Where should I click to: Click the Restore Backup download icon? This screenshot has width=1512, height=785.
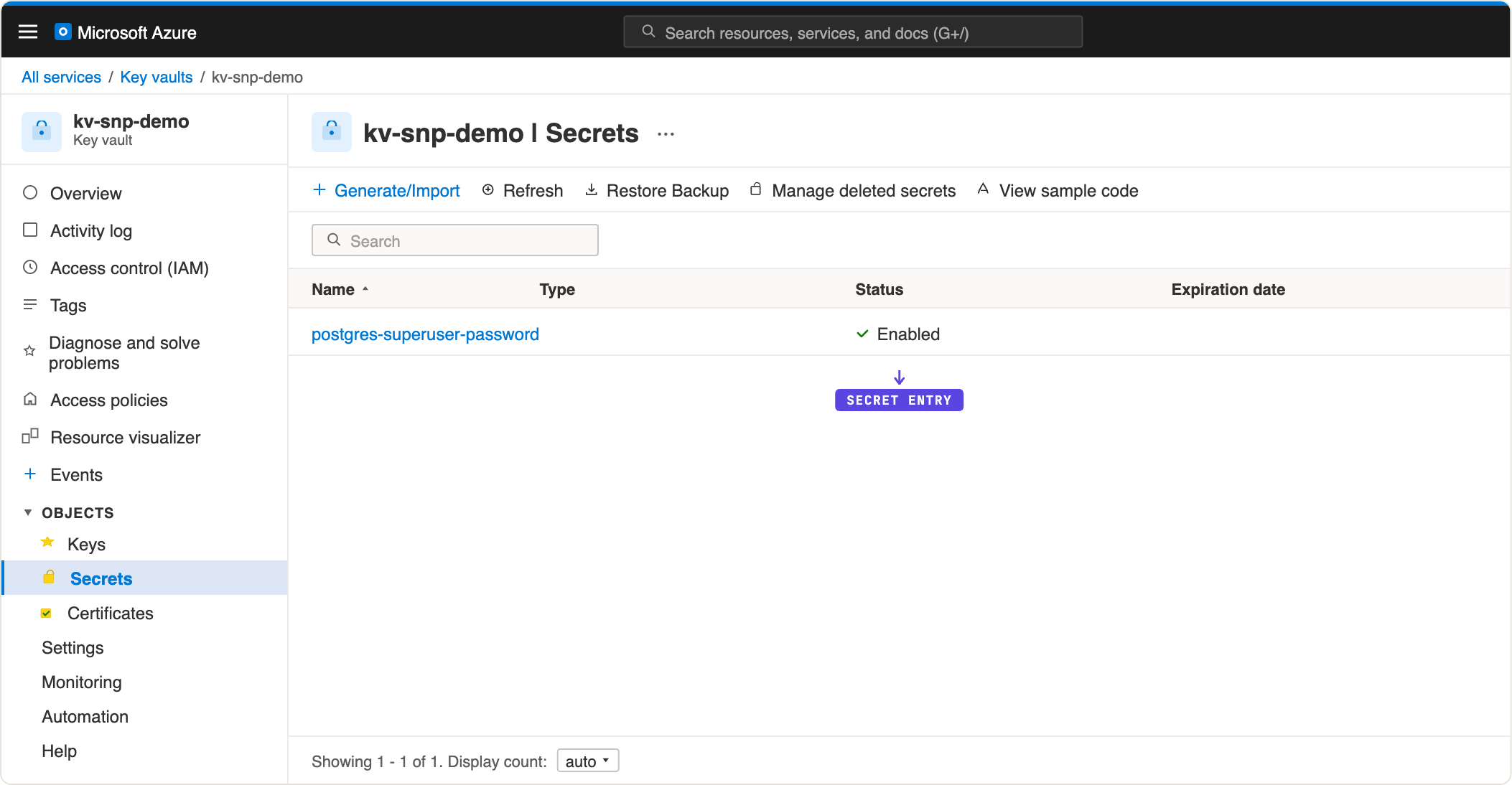591,189
